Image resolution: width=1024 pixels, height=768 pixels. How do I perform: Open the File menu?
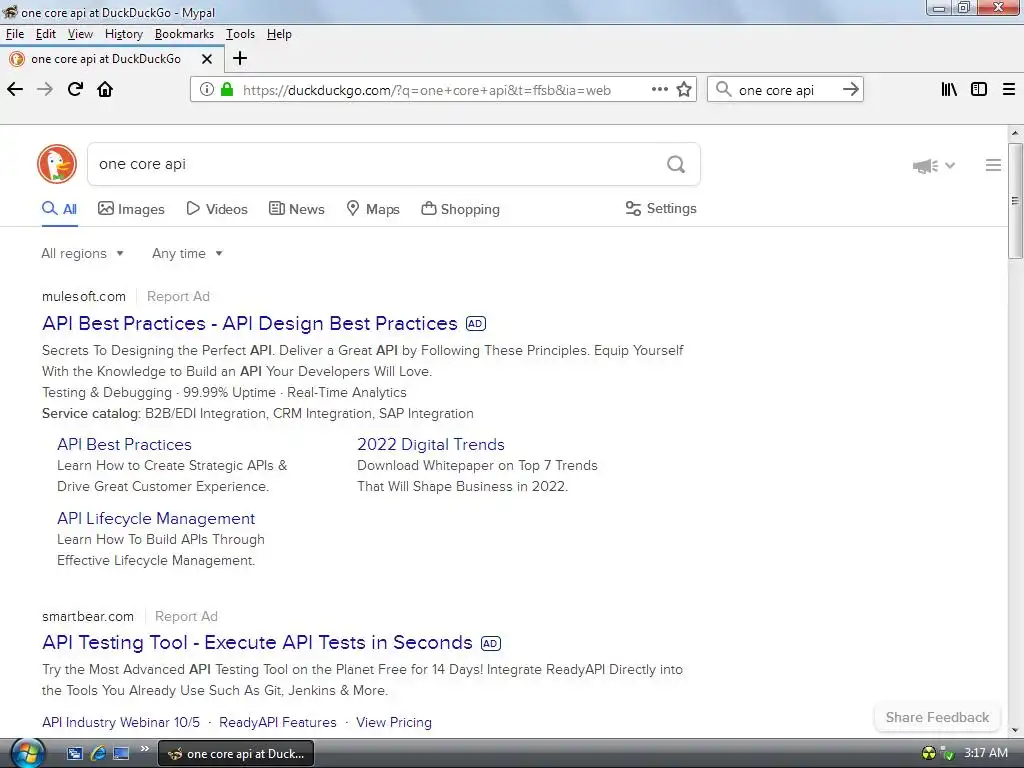14,34
